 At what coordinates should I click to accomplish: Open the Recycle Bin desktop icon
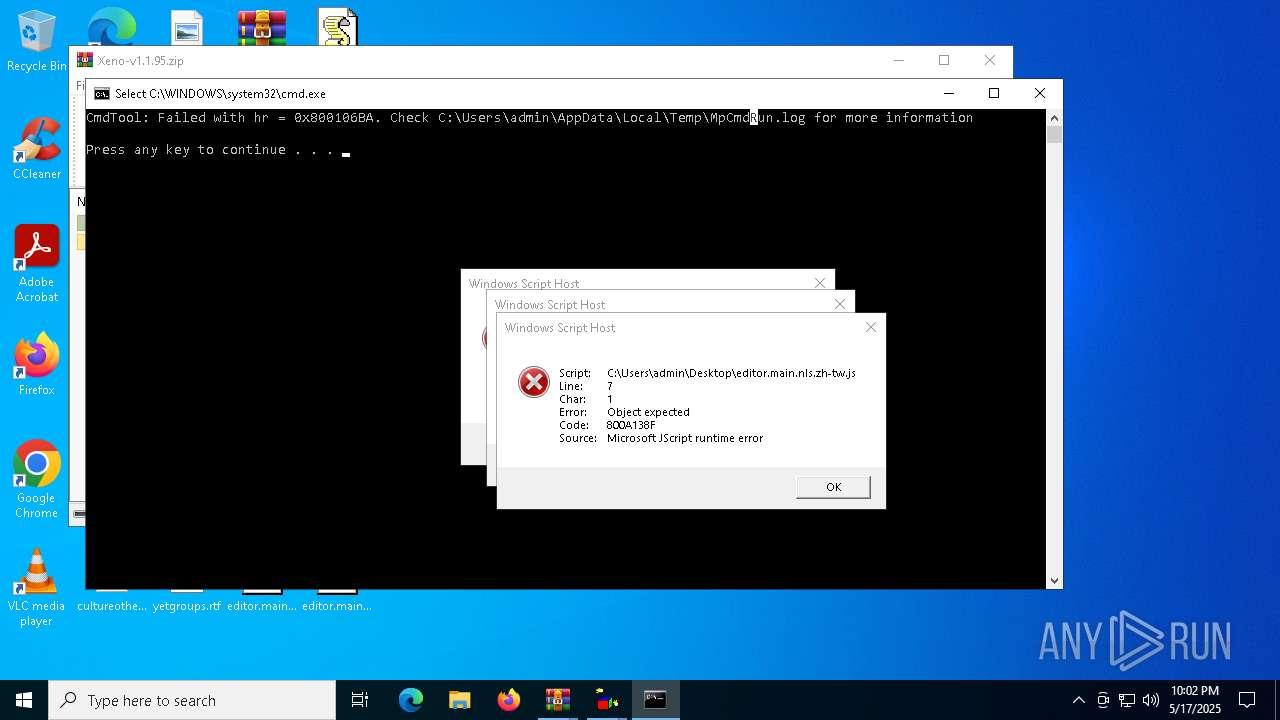click(x=37, y=40)
